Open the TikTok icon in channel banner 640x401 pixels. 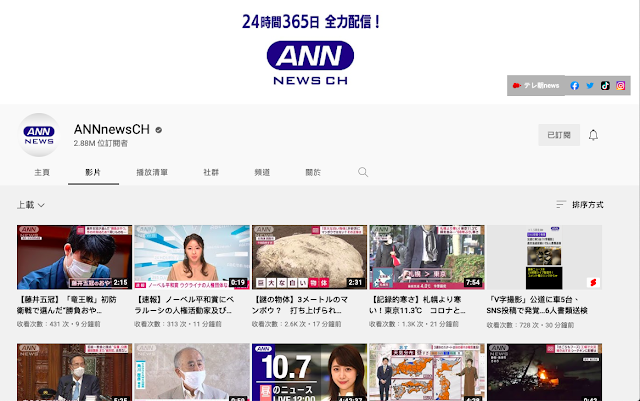tap(605, 86)
